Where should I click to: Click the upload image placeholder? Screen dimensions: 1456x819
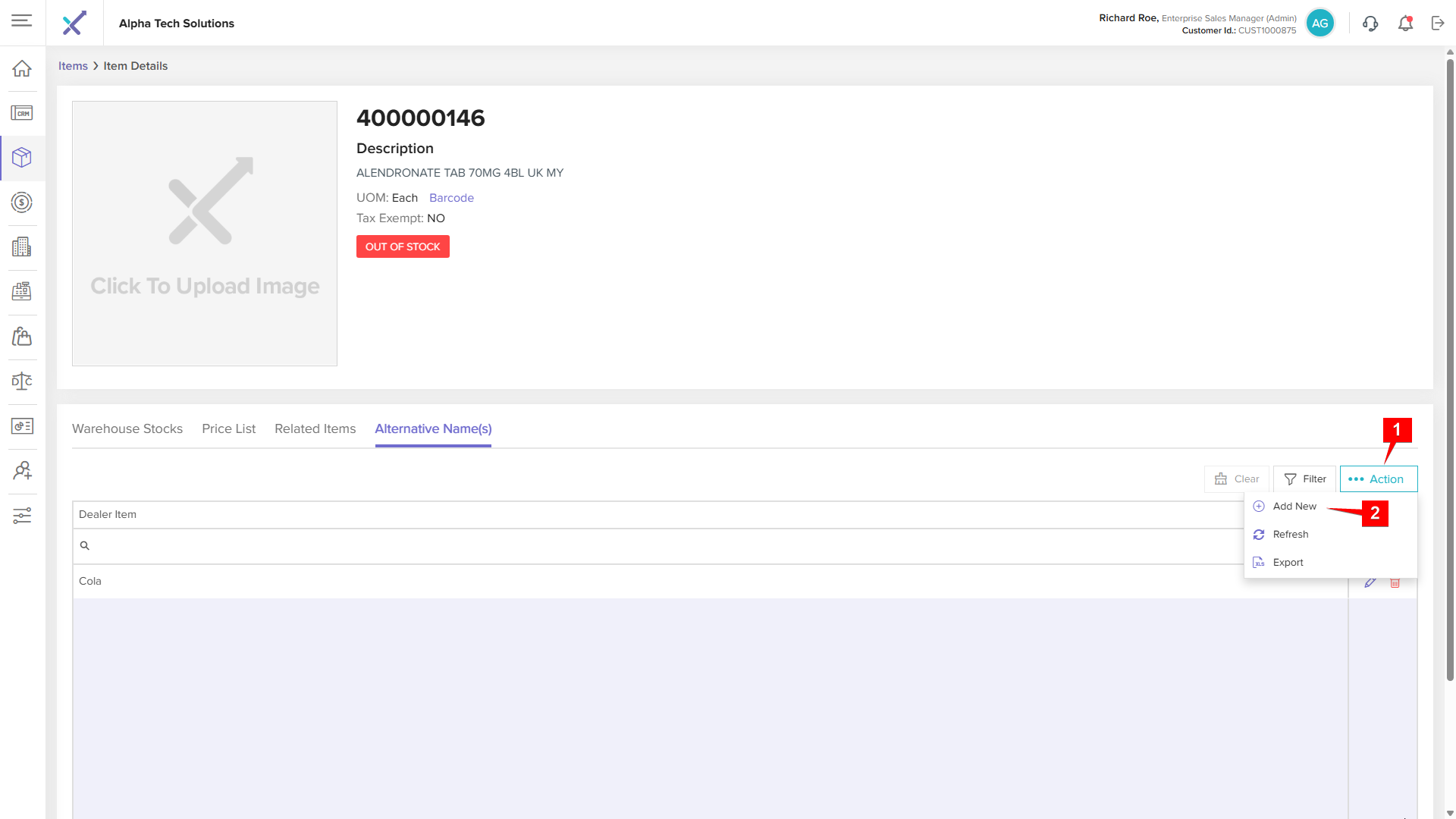click(x=205, y=234)
